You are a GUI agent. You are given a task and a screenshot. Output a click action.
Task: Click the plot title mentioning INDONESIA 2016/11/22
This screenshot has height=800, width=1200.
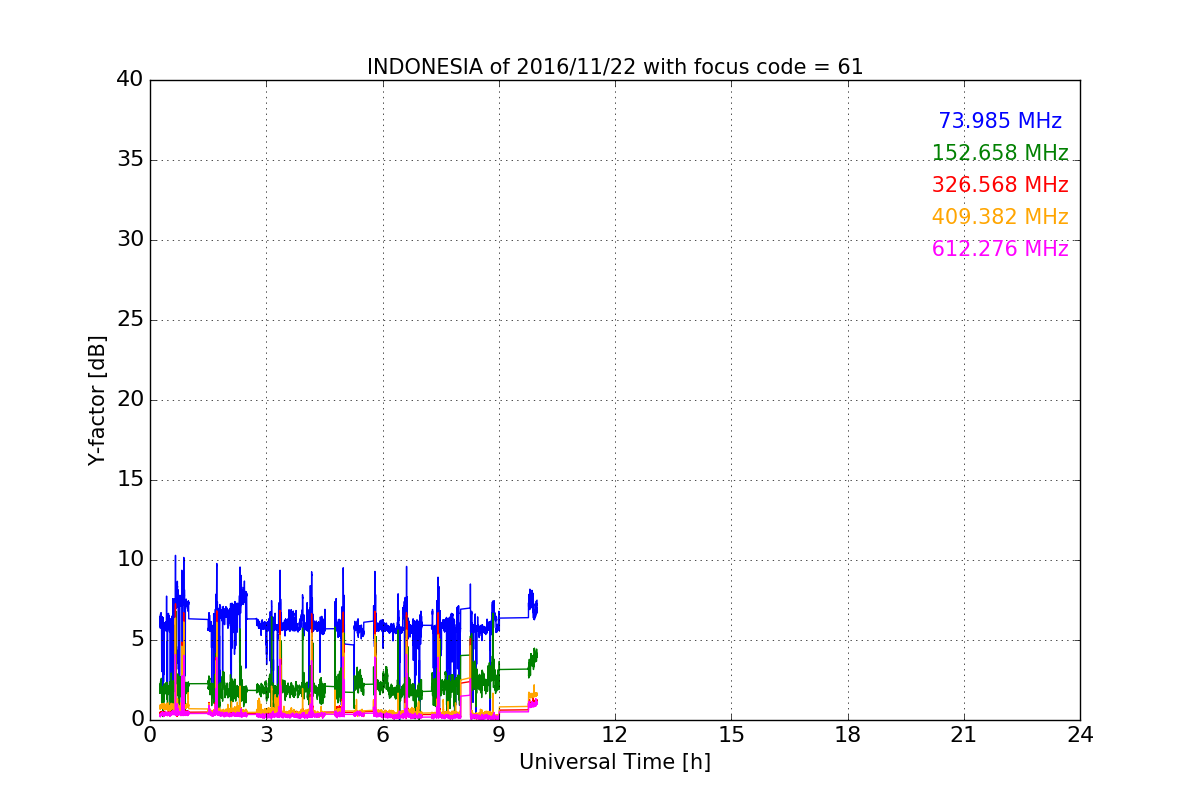tap(615, 67)
